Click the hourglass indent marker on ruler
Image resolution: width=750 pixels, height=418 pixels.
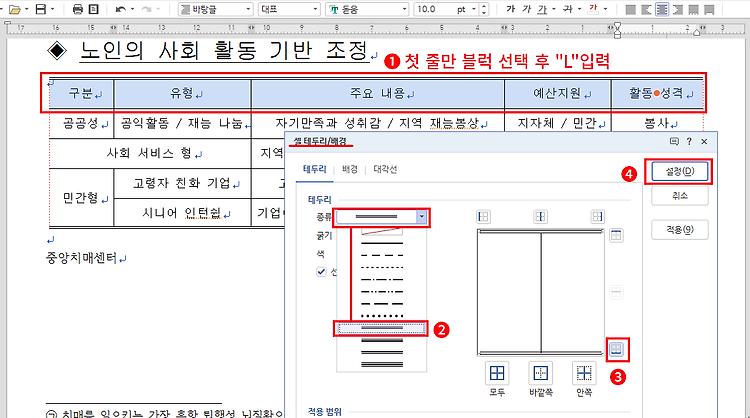coord(617,29)
